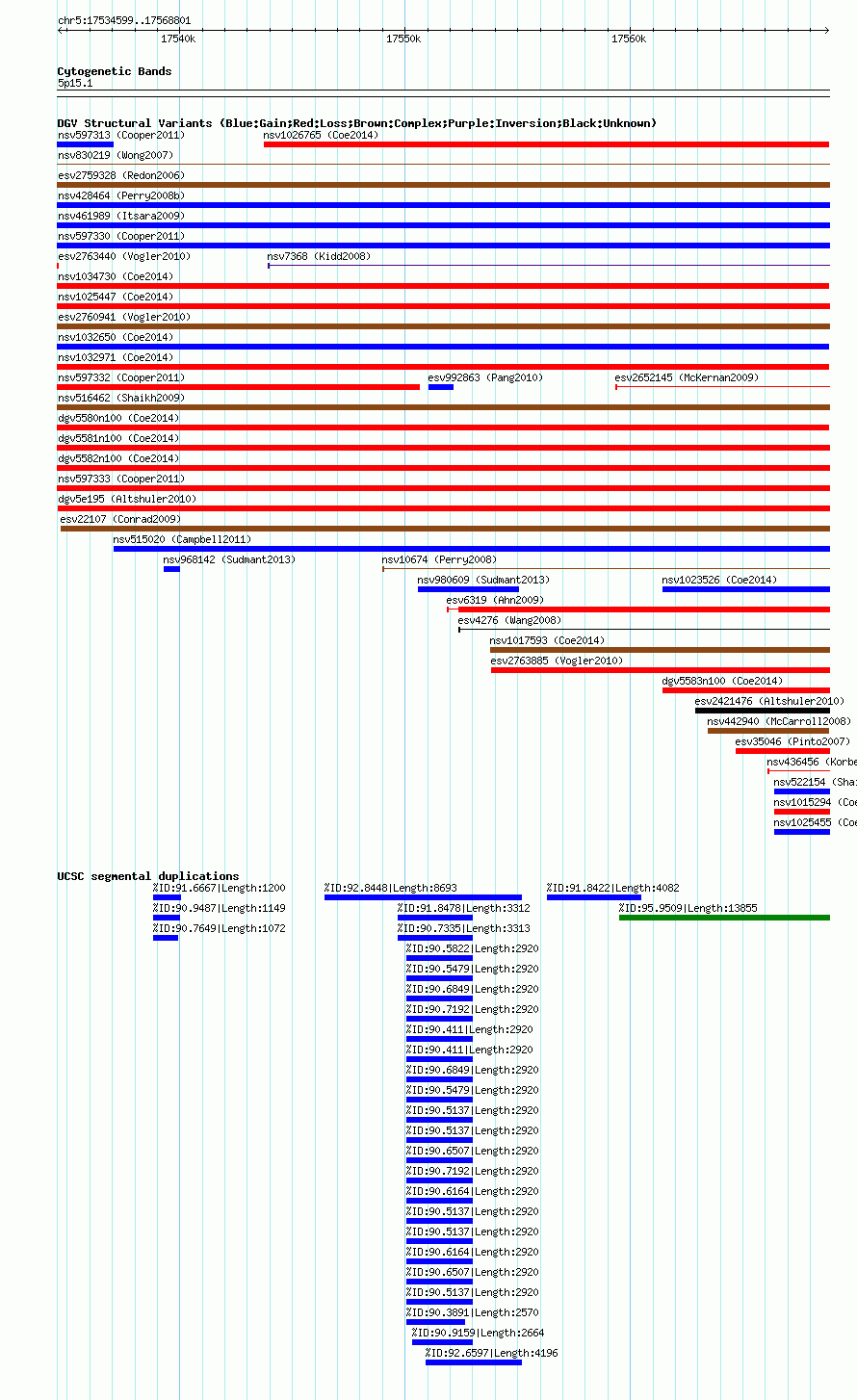Screen dimensions: 857x1400
Task: Open variant nsv597313 (Cooper2011)
Action: [x=121, y=136]
